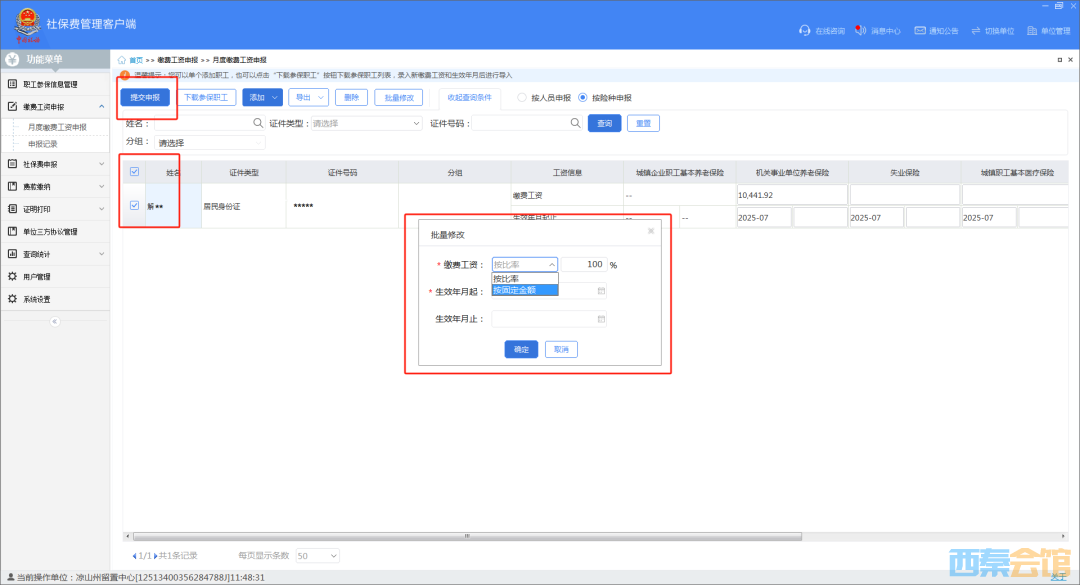The image size is (1080, 585).
Task: Switch to the 收起查询条件 tab
Action: 469,98
